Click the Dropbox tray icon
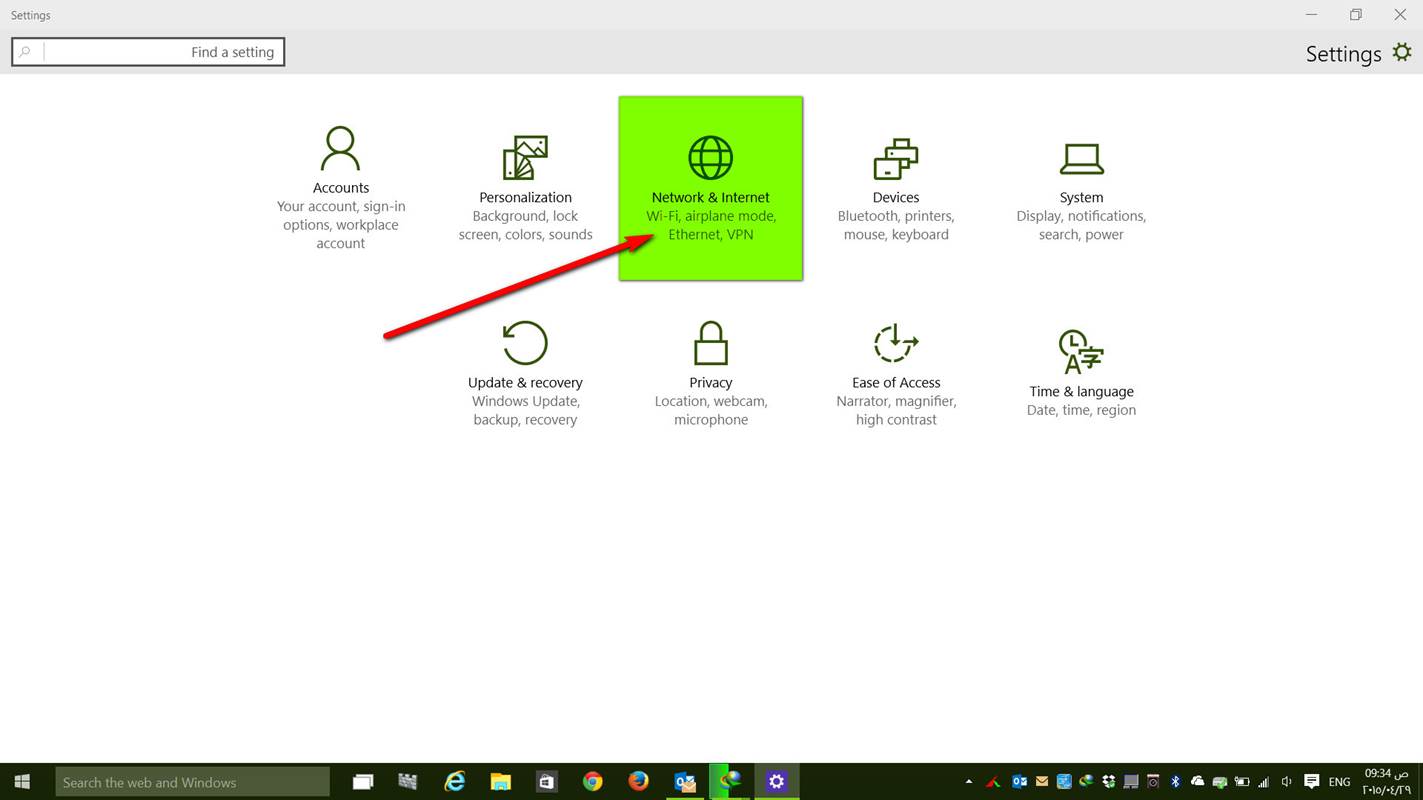The width and height of the screenshot is (1423, 800). coord(1109,782)
